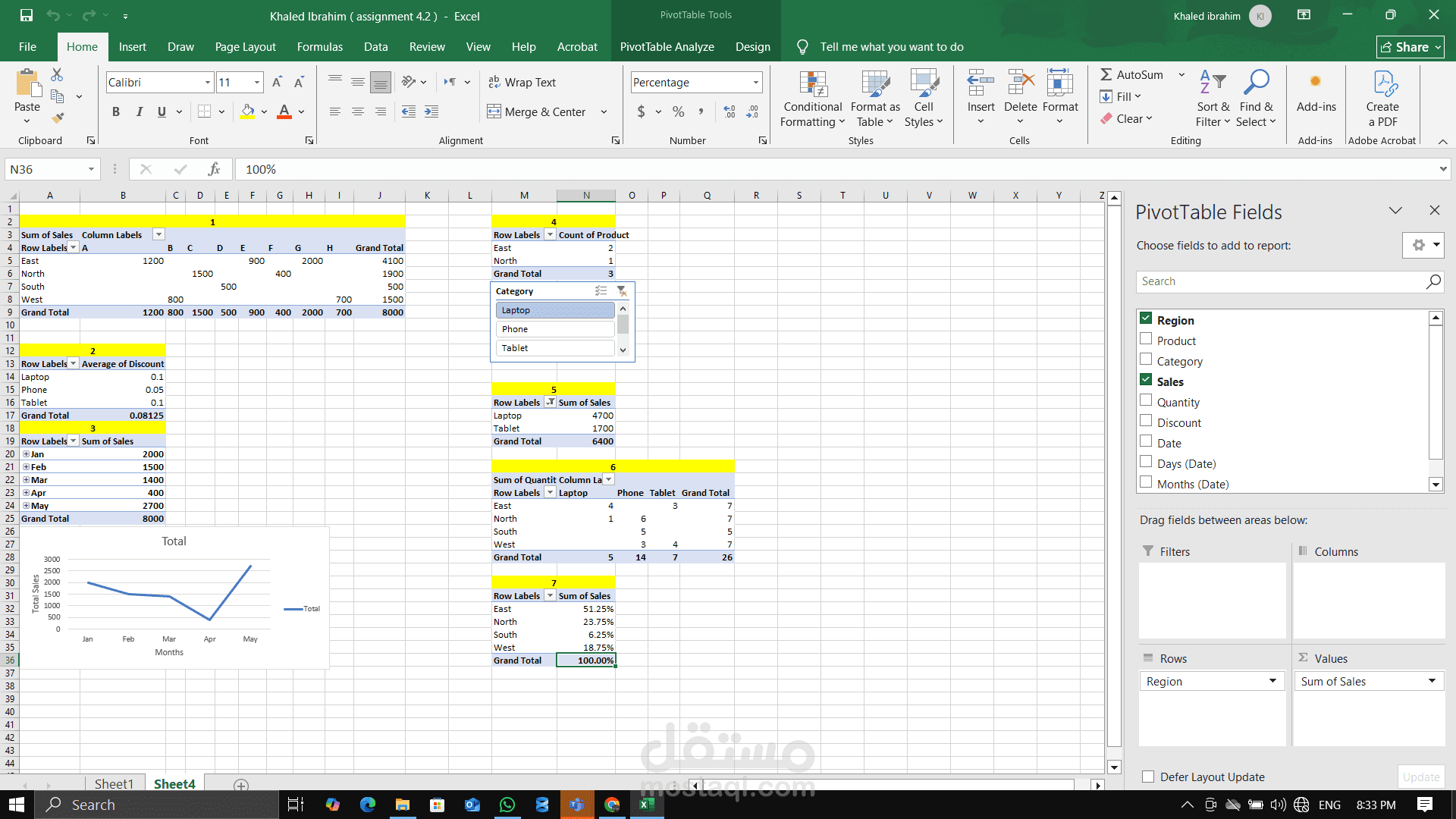1456x819 pixels.
Task: Click the Center align icon
Action: click(x=358, y=112)
